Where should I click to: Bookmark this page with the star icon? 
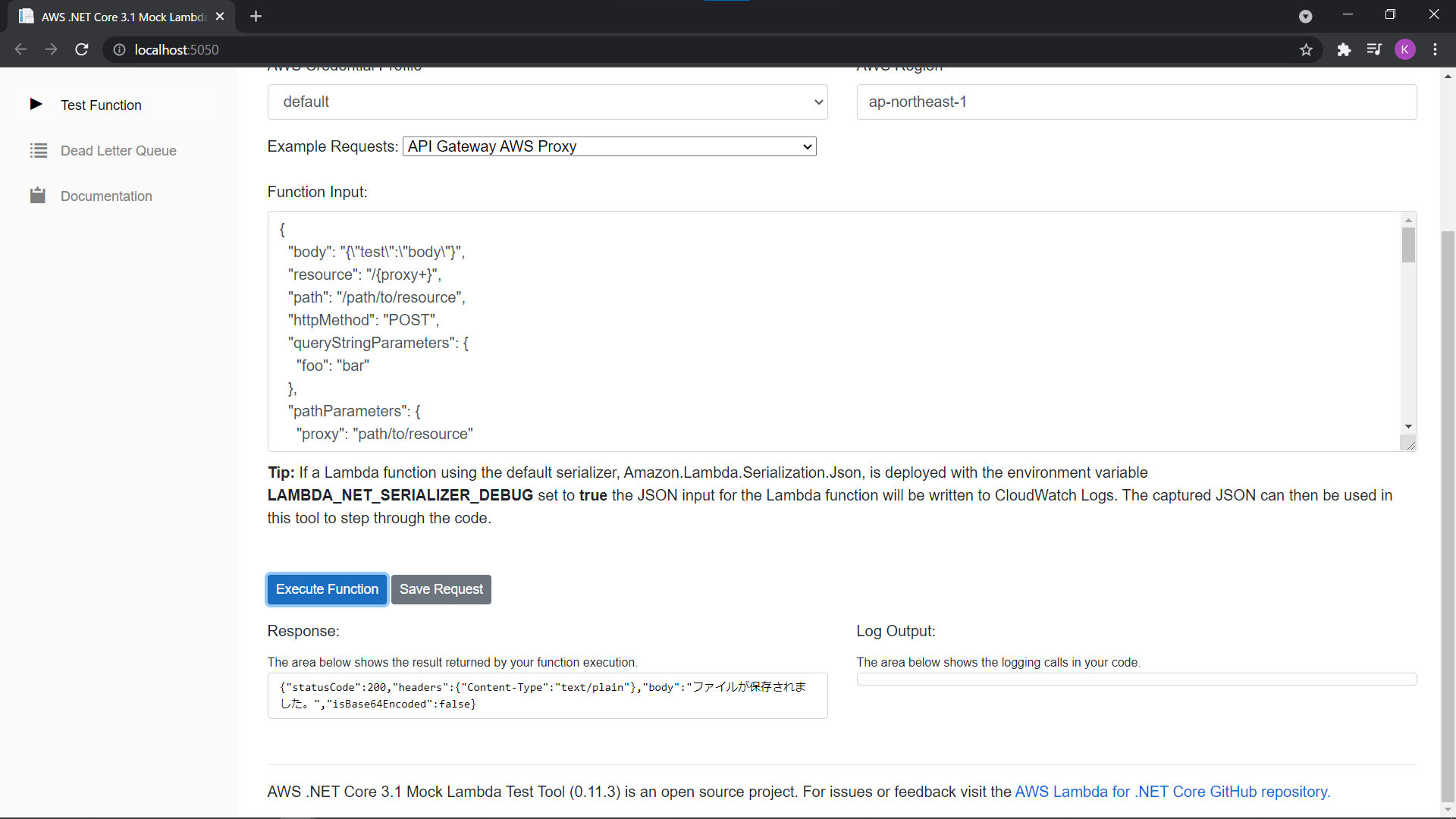[x=1306, y=49]
